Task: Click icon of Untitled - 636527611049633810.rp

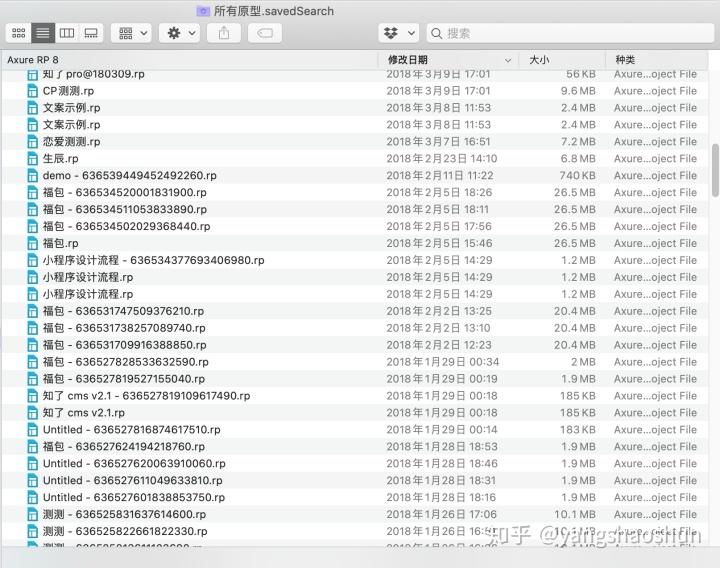Action: (x=32, y=481)
